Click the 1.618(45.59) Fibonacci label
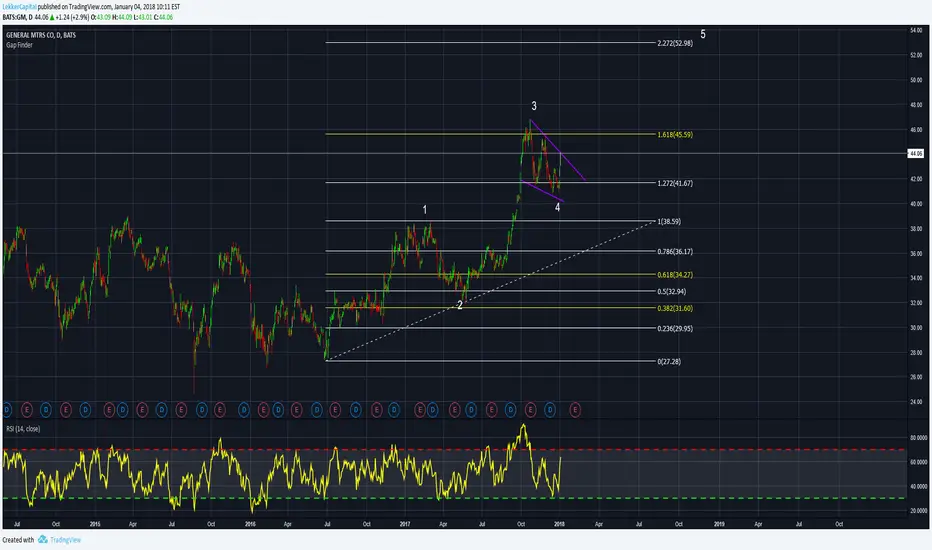932x550 pixels. pos(675,134)
